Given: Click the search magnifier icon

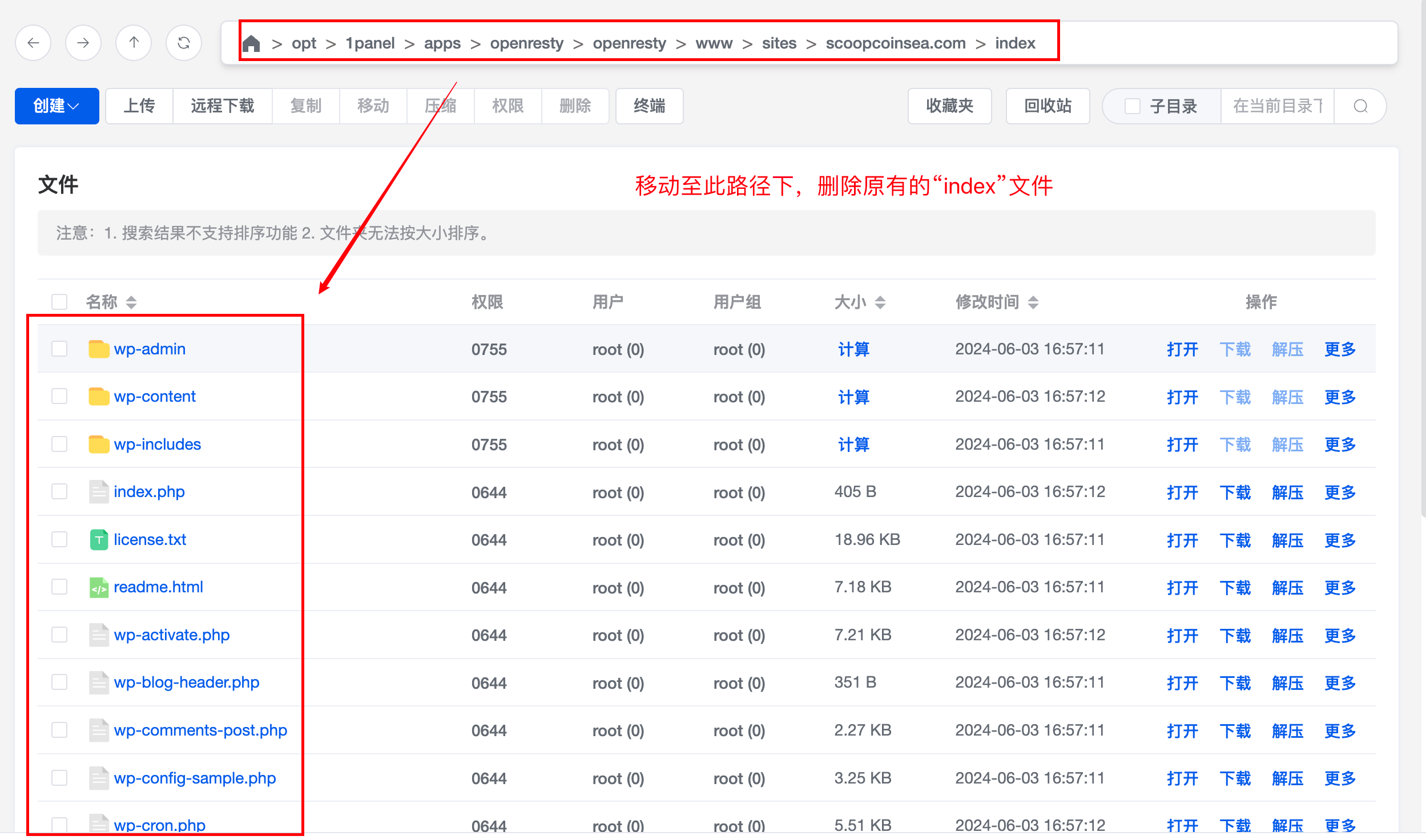Looking at the screenshot, I should pos(1361,106).
